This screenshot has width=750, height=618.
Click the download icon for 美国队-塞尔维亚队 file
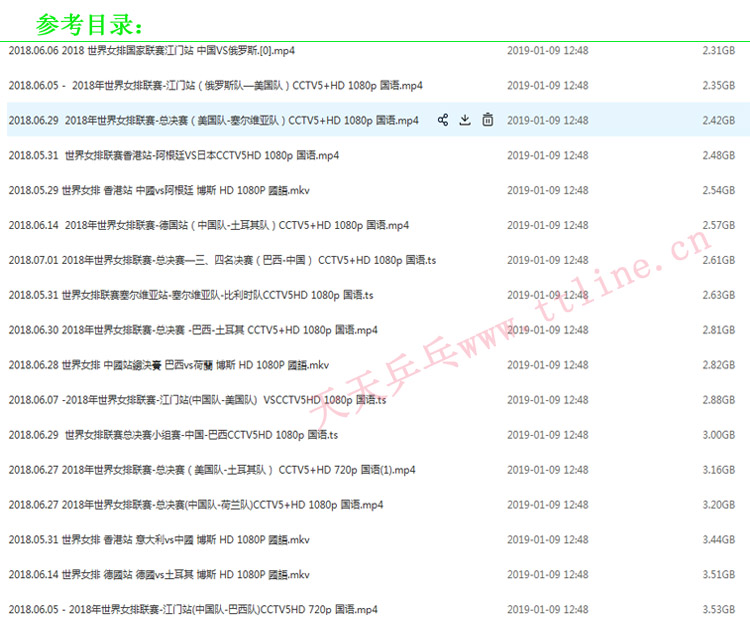[465, 120]
